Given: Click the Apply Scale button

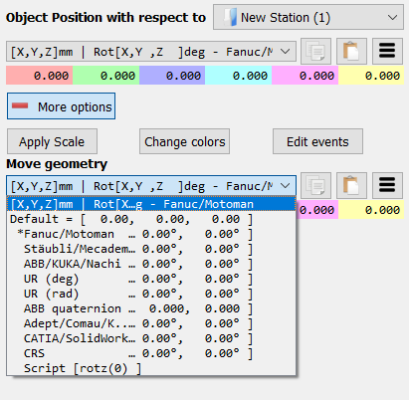Looking at the screenshot, I should [x=52, y=141].
